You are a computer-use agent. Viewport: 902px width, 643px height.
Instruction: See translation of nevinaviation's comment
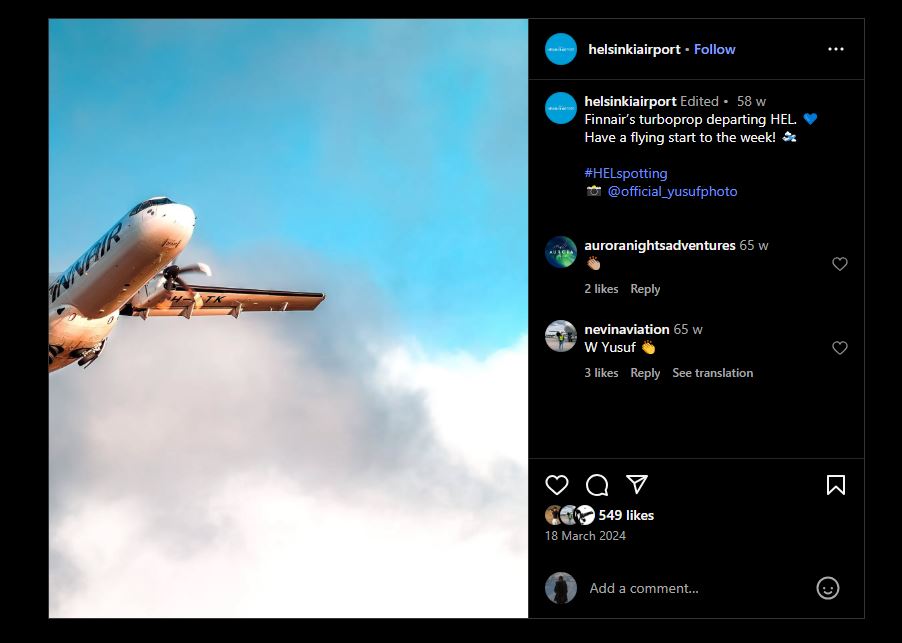713,373
